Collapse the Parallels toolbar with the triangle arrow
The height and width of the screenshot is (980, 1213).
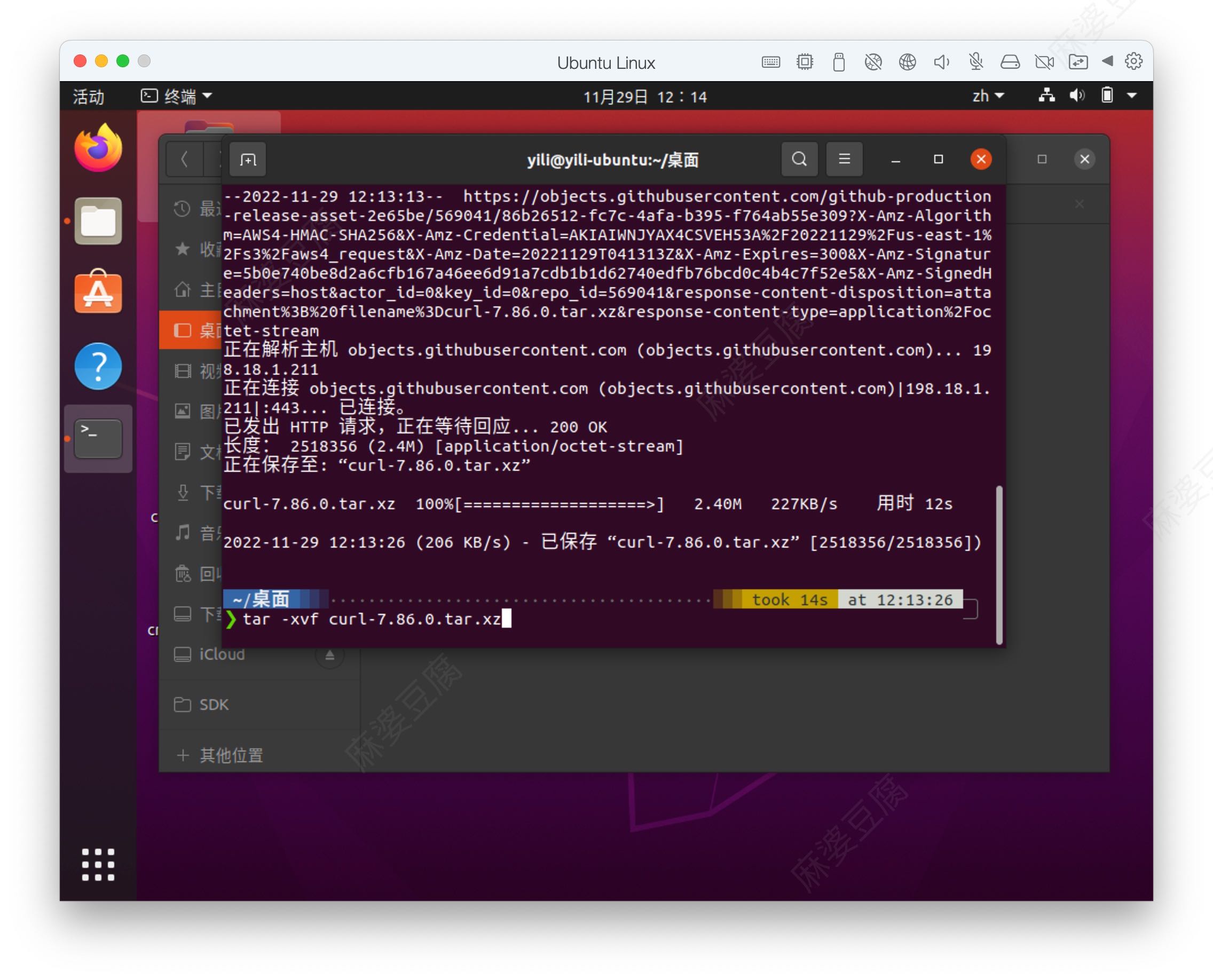(x=1107, y=61)
